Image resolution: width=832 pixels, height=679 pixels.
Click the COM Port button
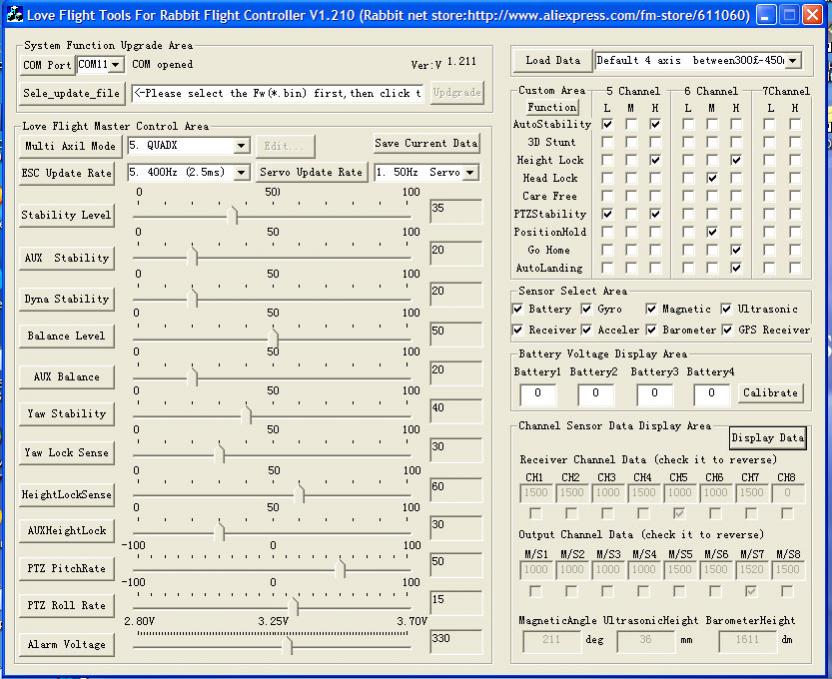point(47,65)
